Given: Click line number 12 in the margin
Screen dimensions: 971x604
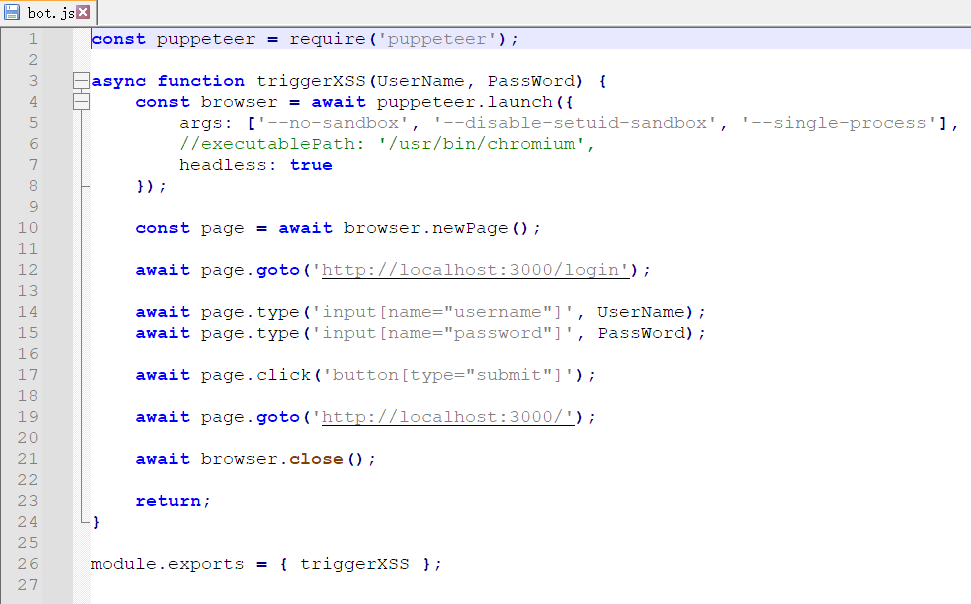Looking at the screenshot, I should 28,270.
